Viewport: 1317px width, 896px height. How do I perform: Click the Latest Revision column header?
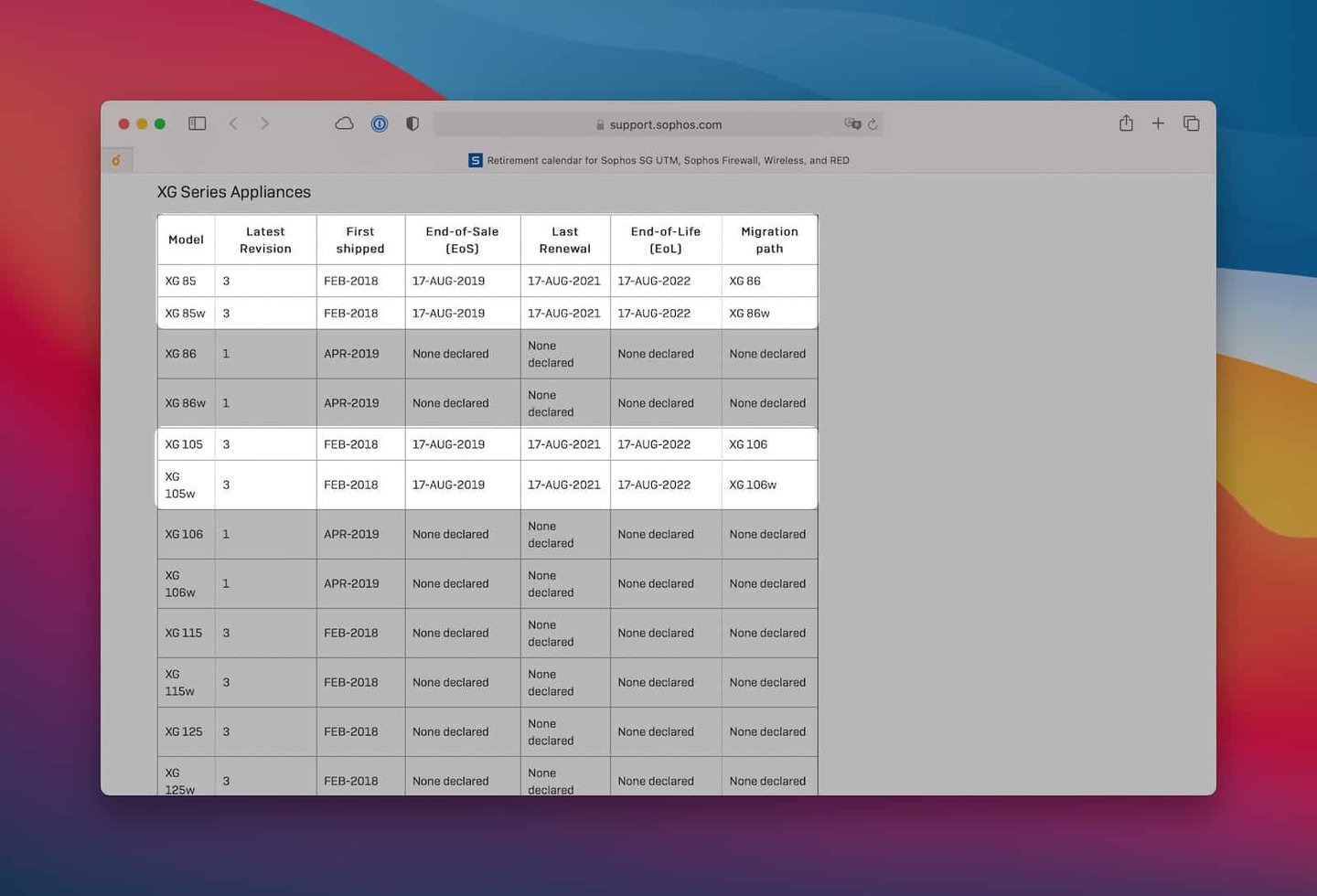click(x=265, y=240)
